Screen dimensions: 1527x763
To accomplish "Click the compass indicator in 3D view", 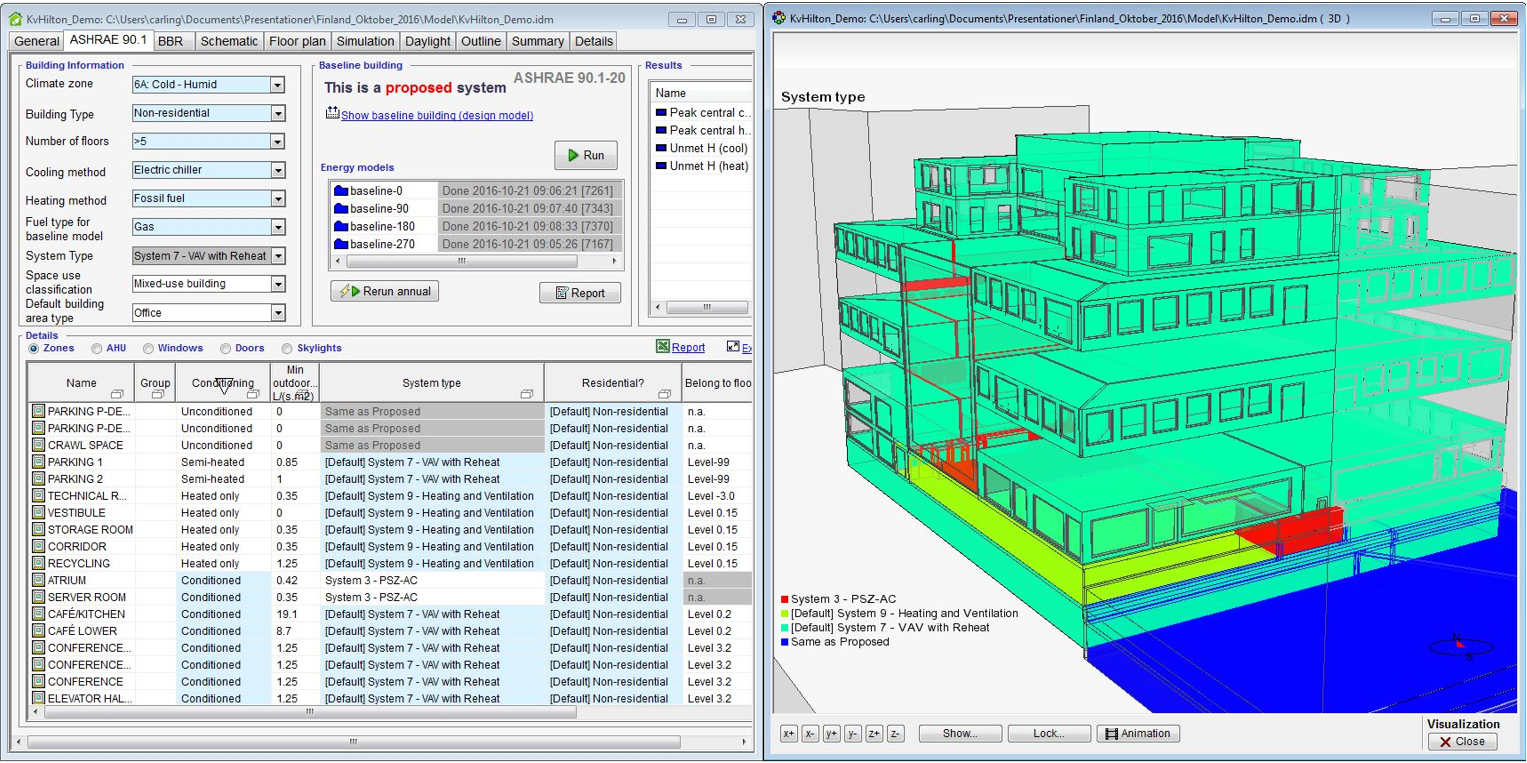I will [1462, 646].
